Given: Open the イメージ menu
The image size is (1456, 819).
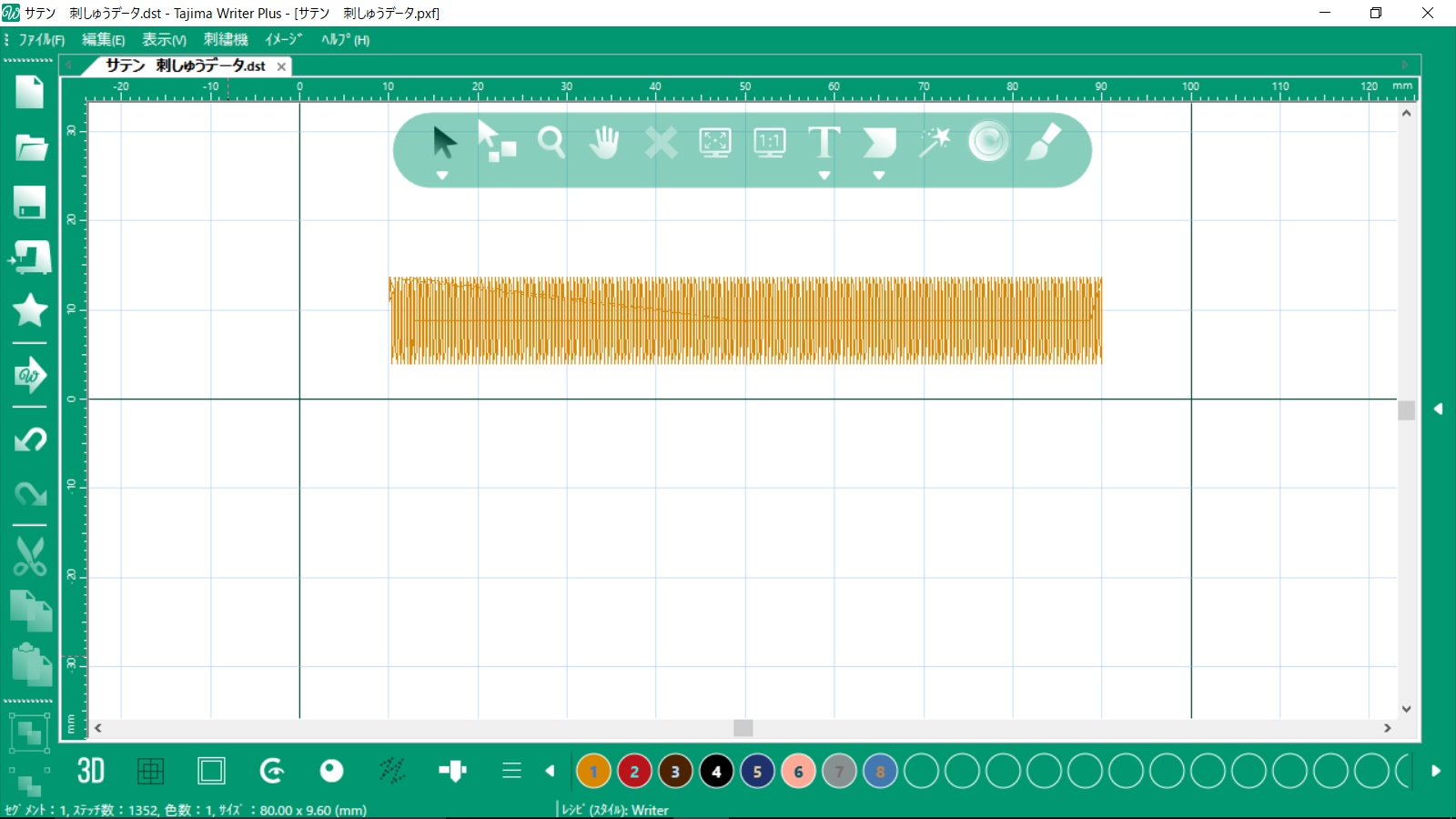Looking at the screenshot, I should (284, 40).
